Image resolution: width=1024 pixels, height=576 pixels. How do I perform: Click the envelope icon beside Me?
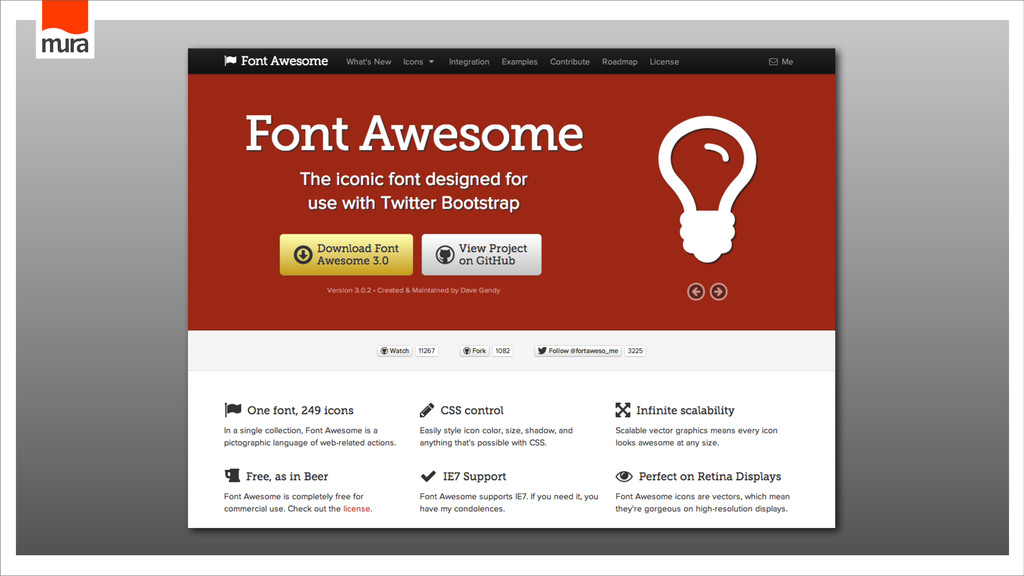(773, 61)
